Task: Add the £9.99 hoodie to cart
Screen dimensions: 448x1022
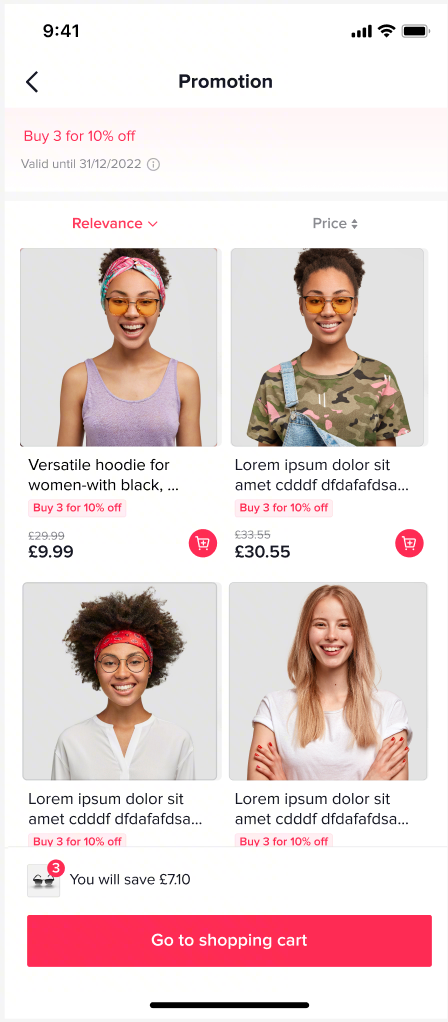Action: click(x=203, y=543)
